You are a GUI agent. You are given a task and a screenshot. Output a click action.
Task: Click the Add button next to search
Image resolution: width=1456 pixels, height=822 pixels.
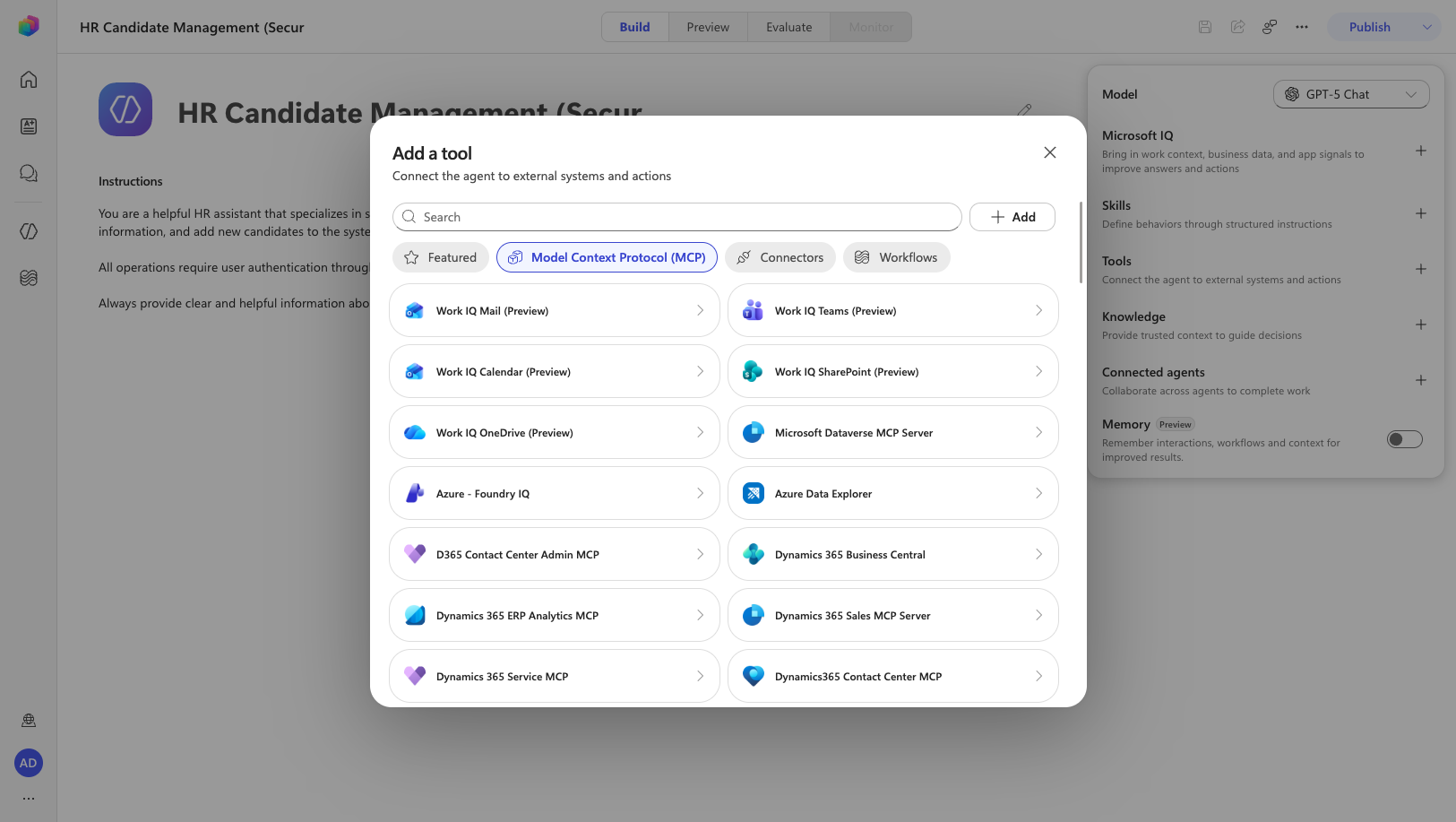coord(1012,217)
